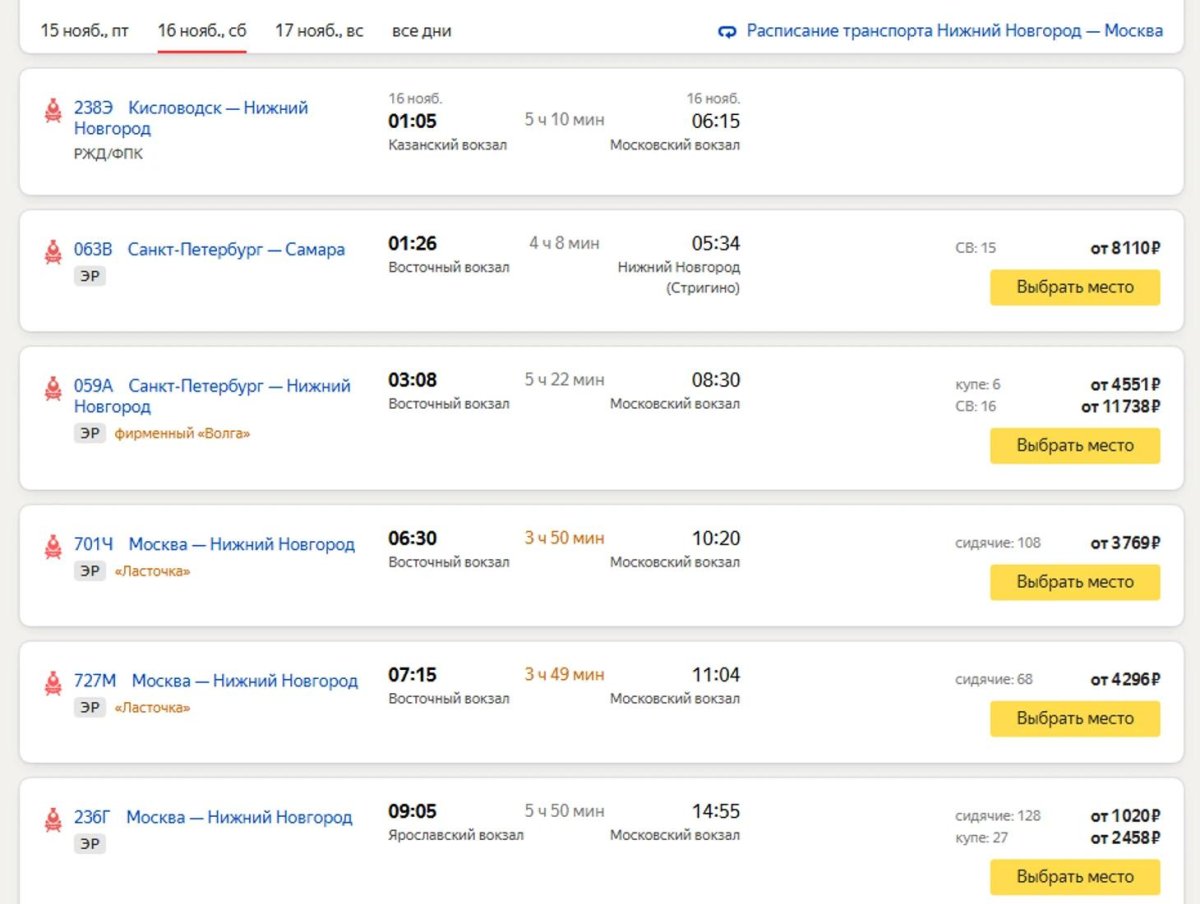Pick a seat for the 07:15 Ласточка
Viewport: 1200px width, 904px height.
[x=1075, y=718]
